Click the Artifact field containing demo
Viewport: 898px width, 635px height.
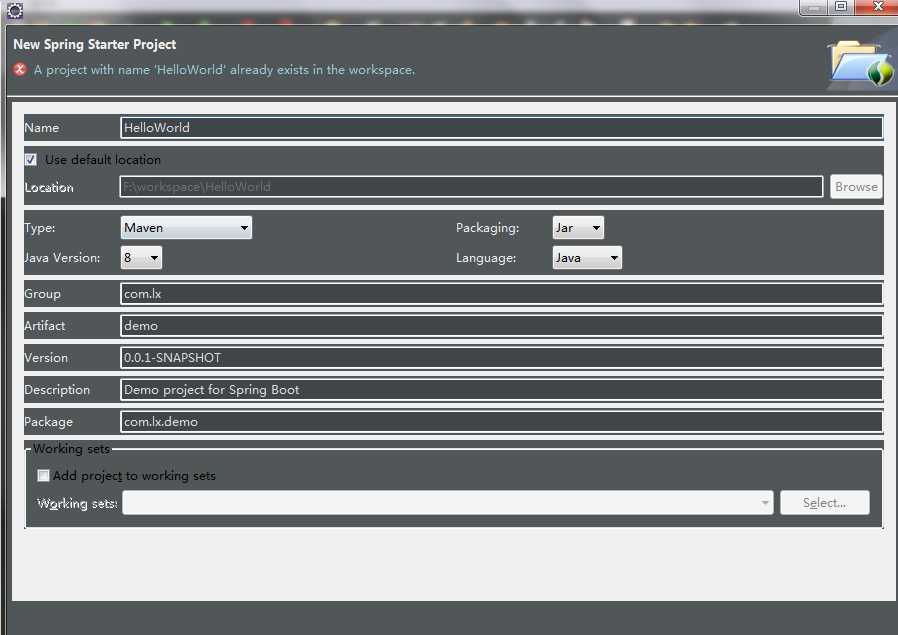(x=501, y=326)
